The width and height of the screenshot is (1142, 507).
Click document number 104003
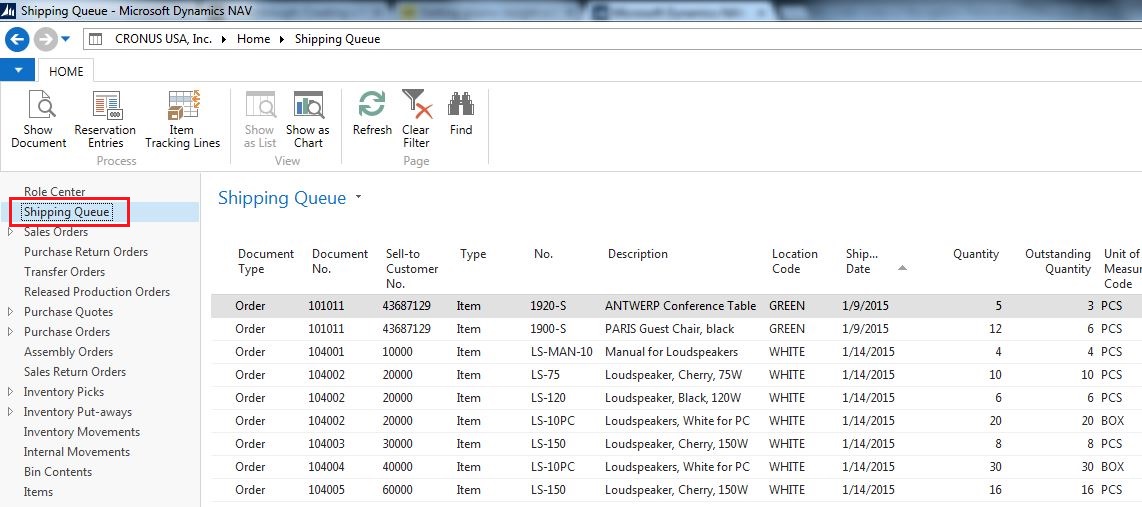(326, 444)
